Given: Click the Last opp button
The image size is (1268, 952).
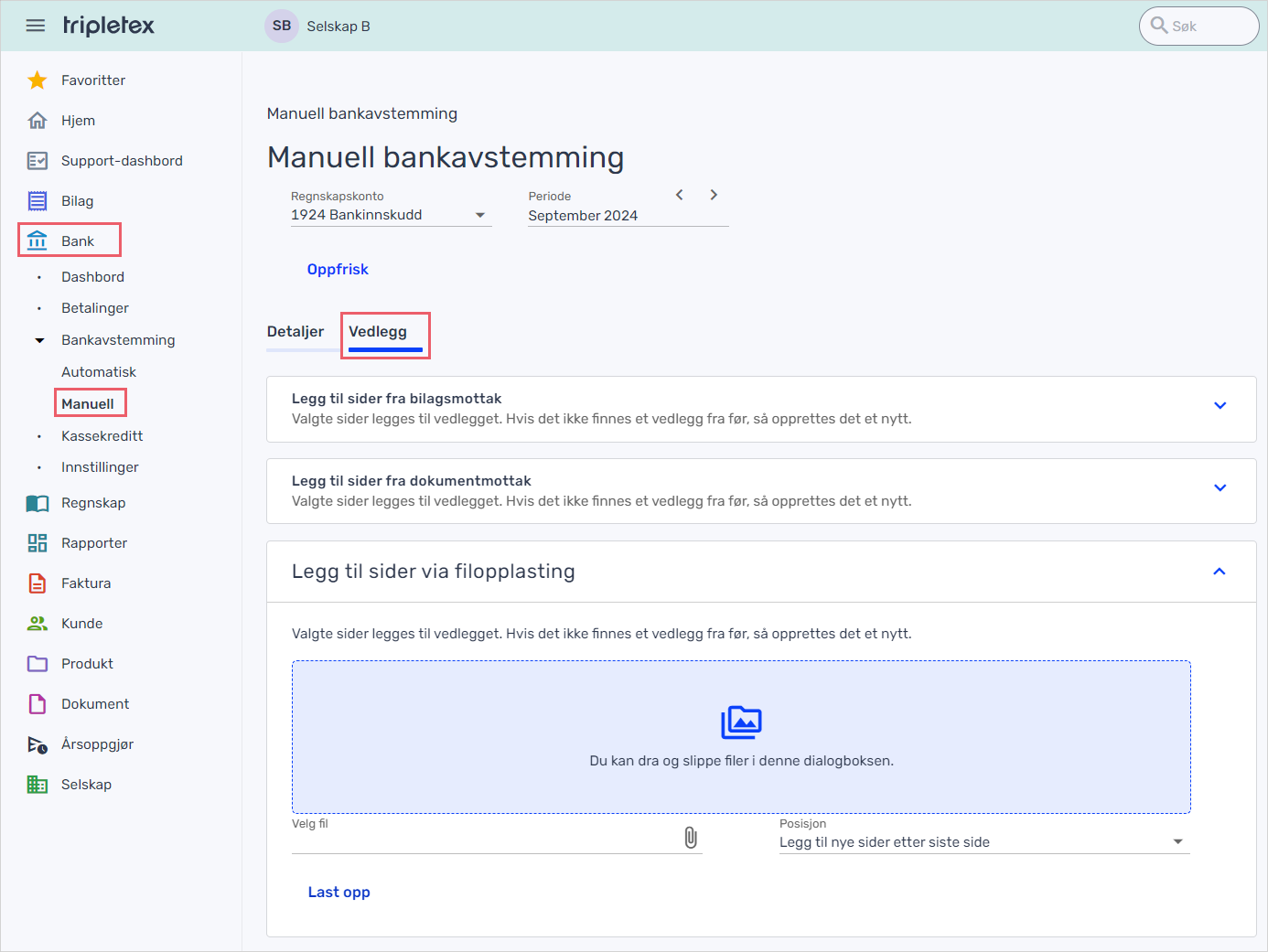Looking at the screenshot, I should point(338,893).
